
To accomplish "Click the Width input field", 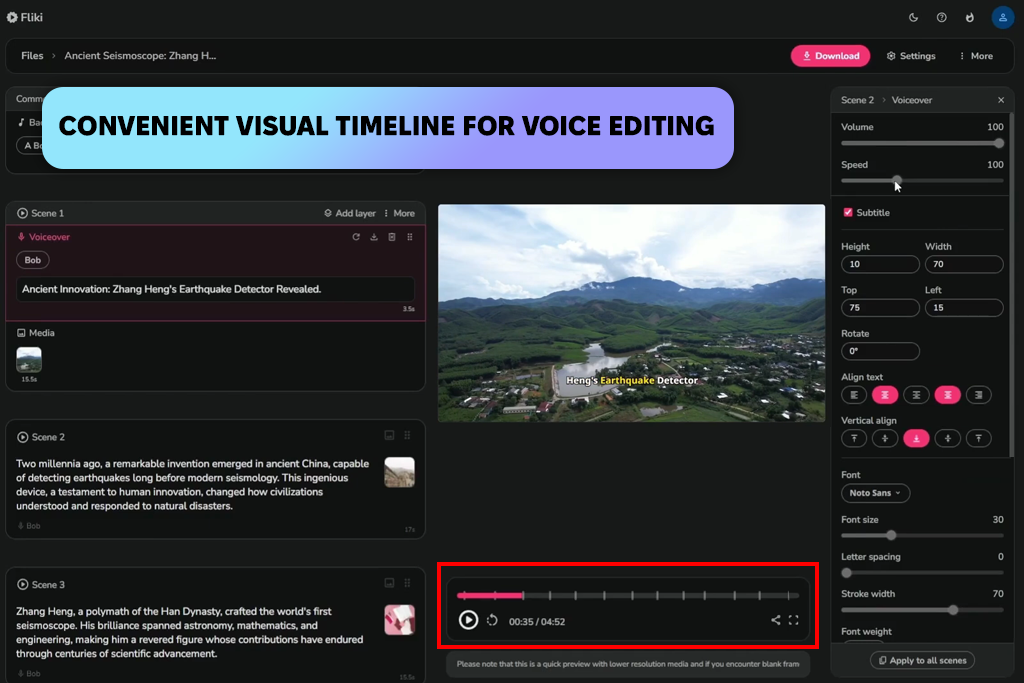I will 964,264.
